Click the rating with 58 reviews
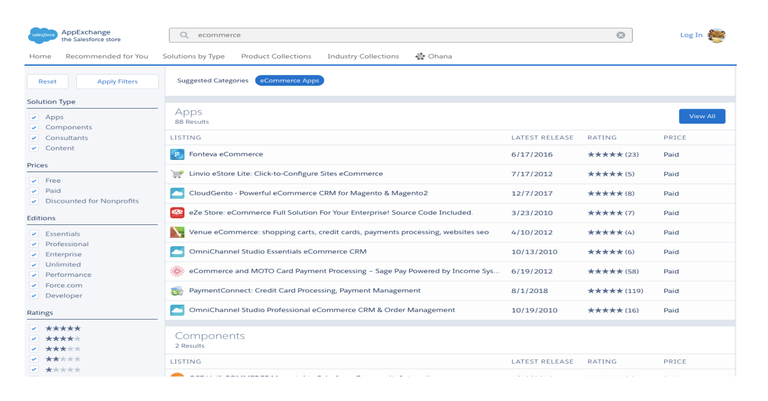The height and width of the screenshot is (401, 768). click(613, 271)
